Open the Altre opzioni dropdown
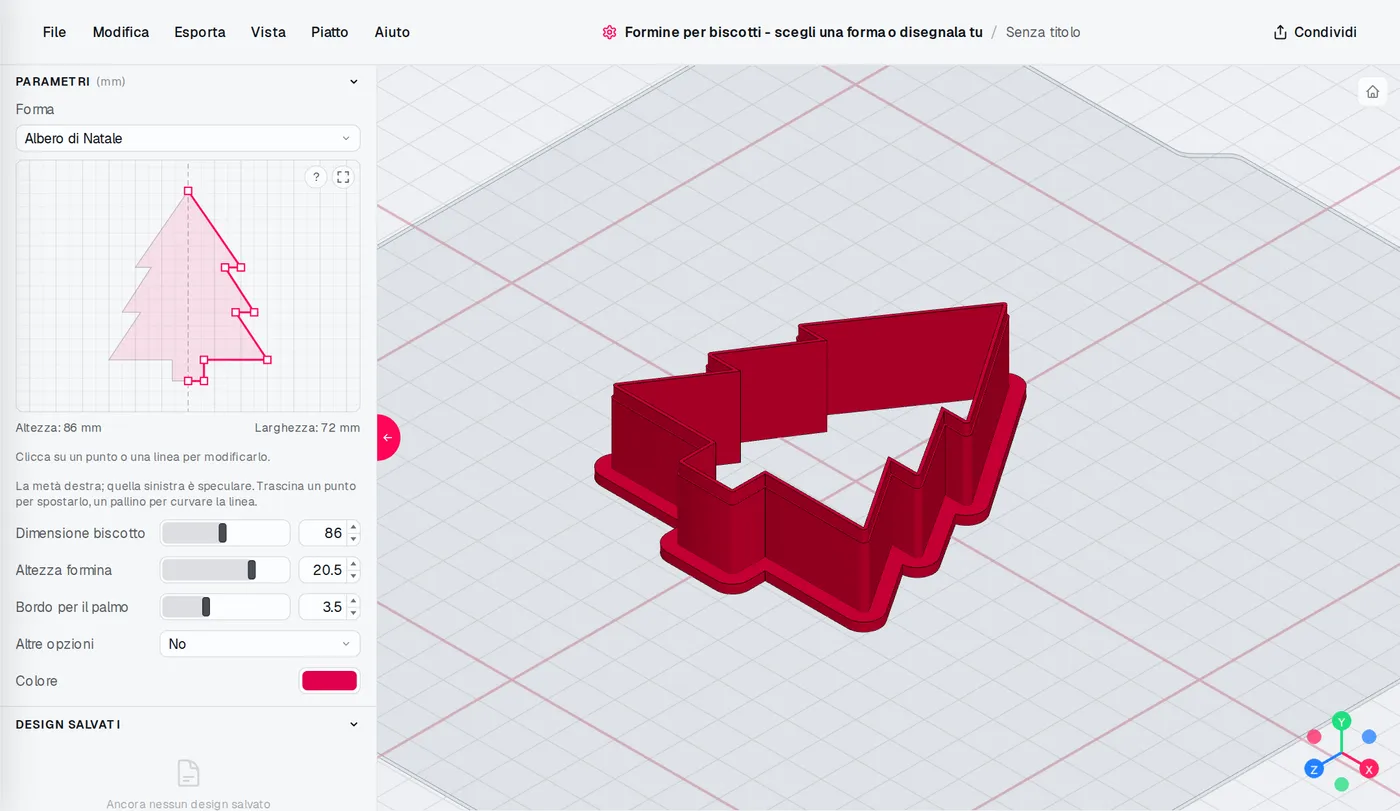Image resolution: width=1400 pixels, height=811 pixels. [260, 644]
